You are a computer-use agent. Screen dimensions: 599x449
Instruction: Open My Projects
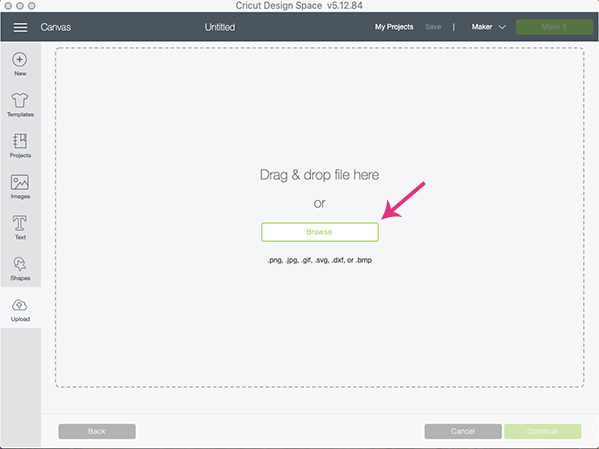[394, 27]
